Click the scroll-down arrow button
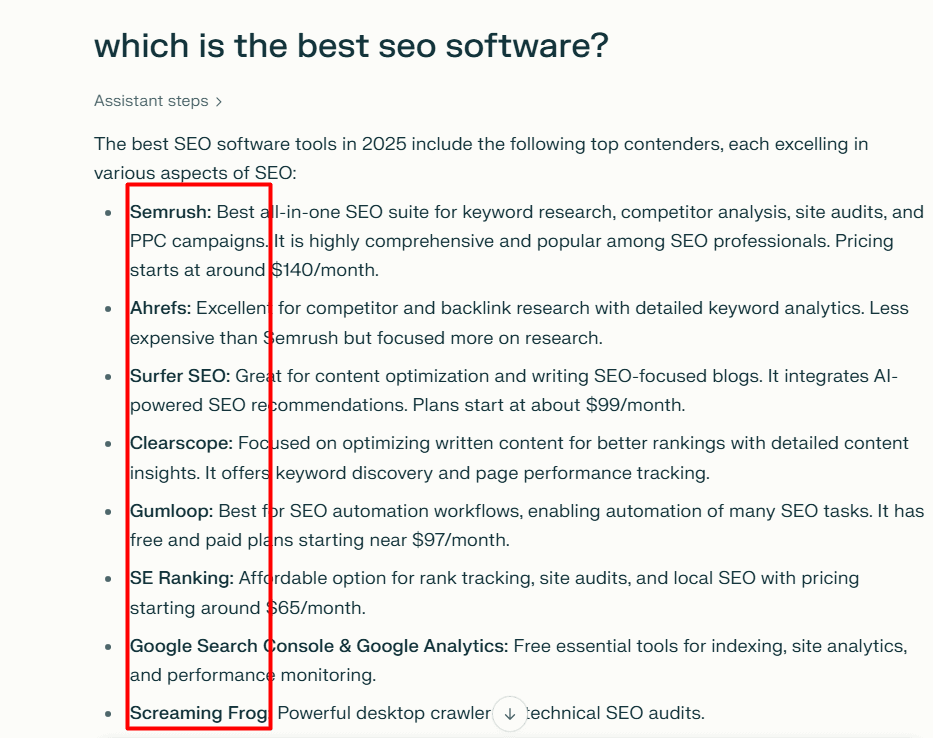The height and width of the screenshot is (738, 933). (510, 714)
